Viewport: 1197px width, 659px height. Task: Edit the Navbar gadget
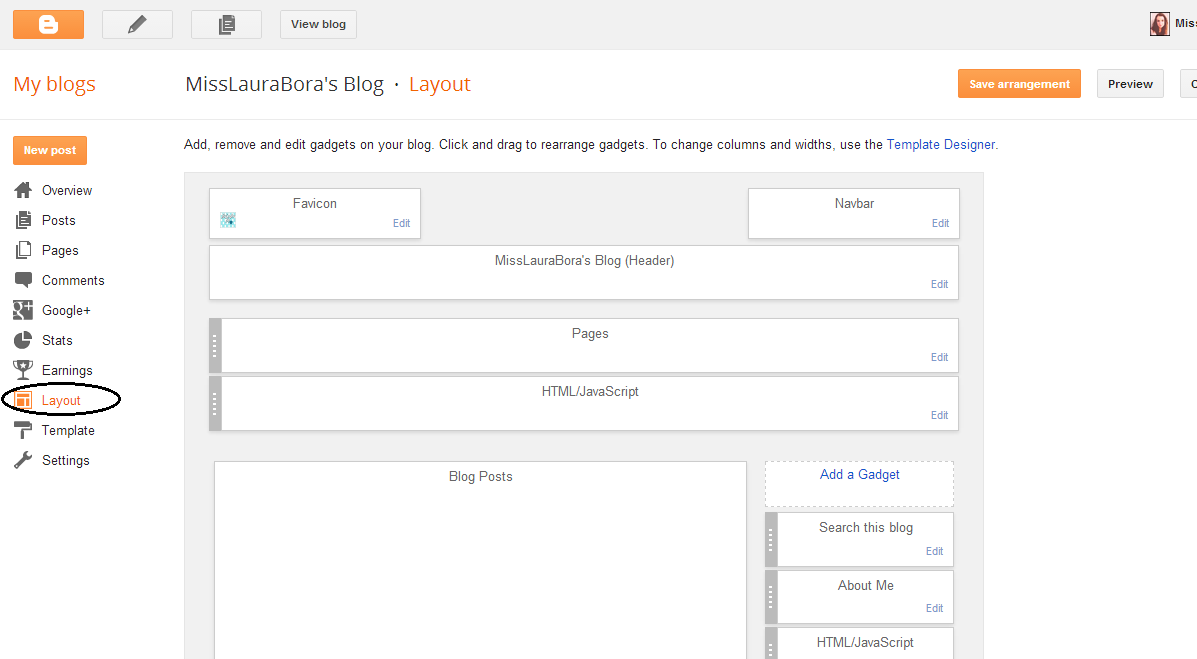click(940, 223)
